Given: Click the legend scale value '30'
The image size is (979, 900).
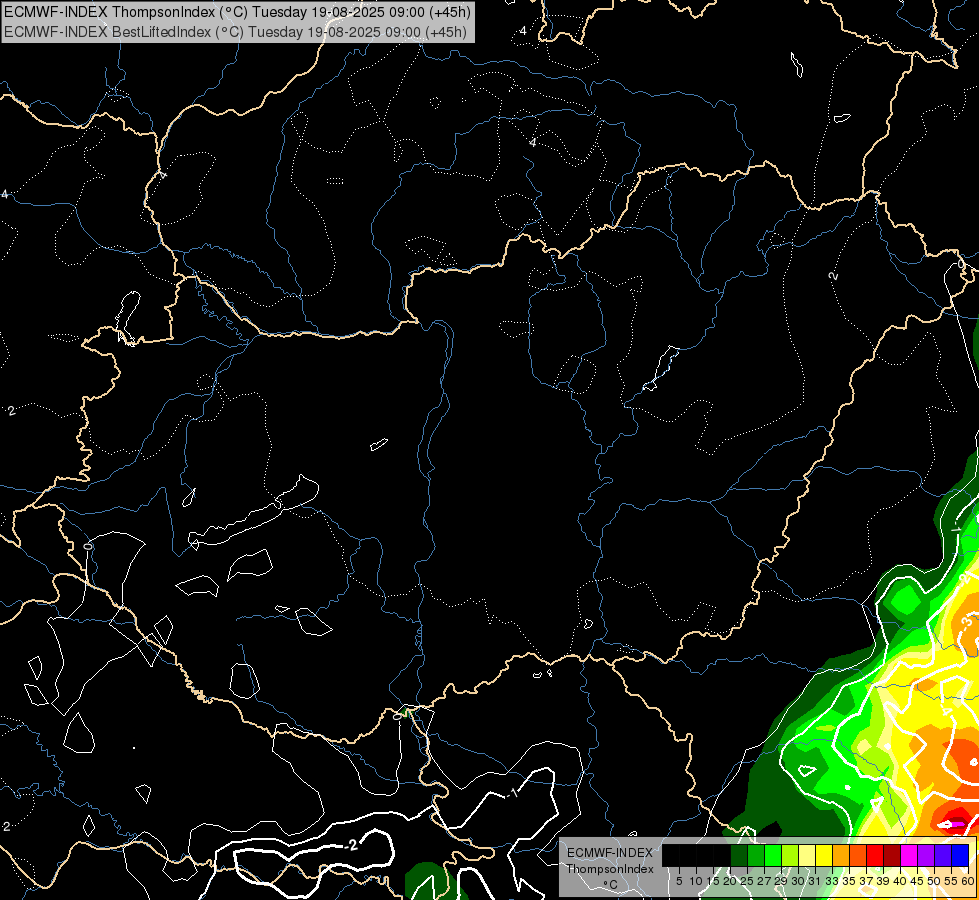Looking at the screenshot, I should coord(799,881).
